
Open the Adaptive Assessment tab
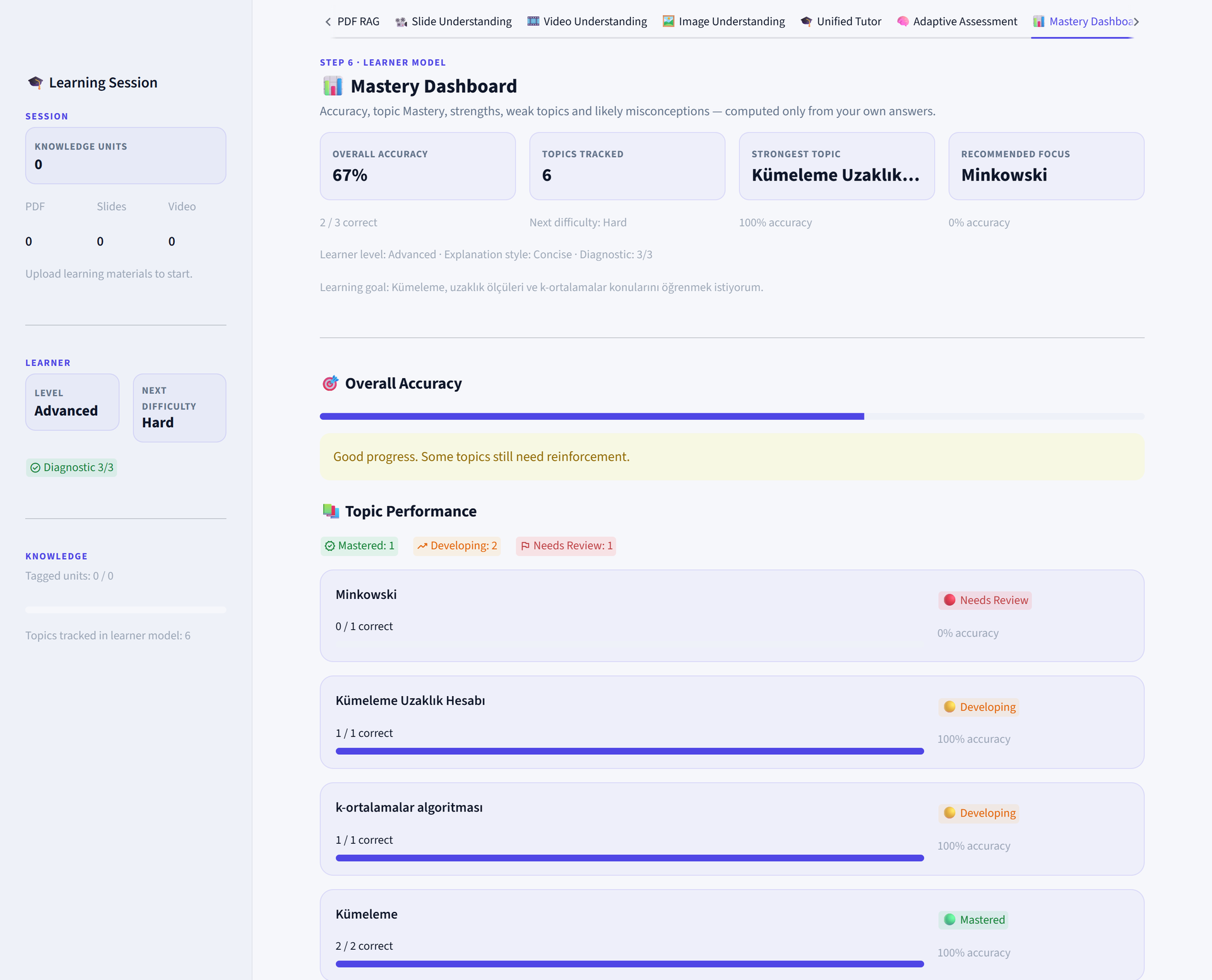(x=957, y=21)
